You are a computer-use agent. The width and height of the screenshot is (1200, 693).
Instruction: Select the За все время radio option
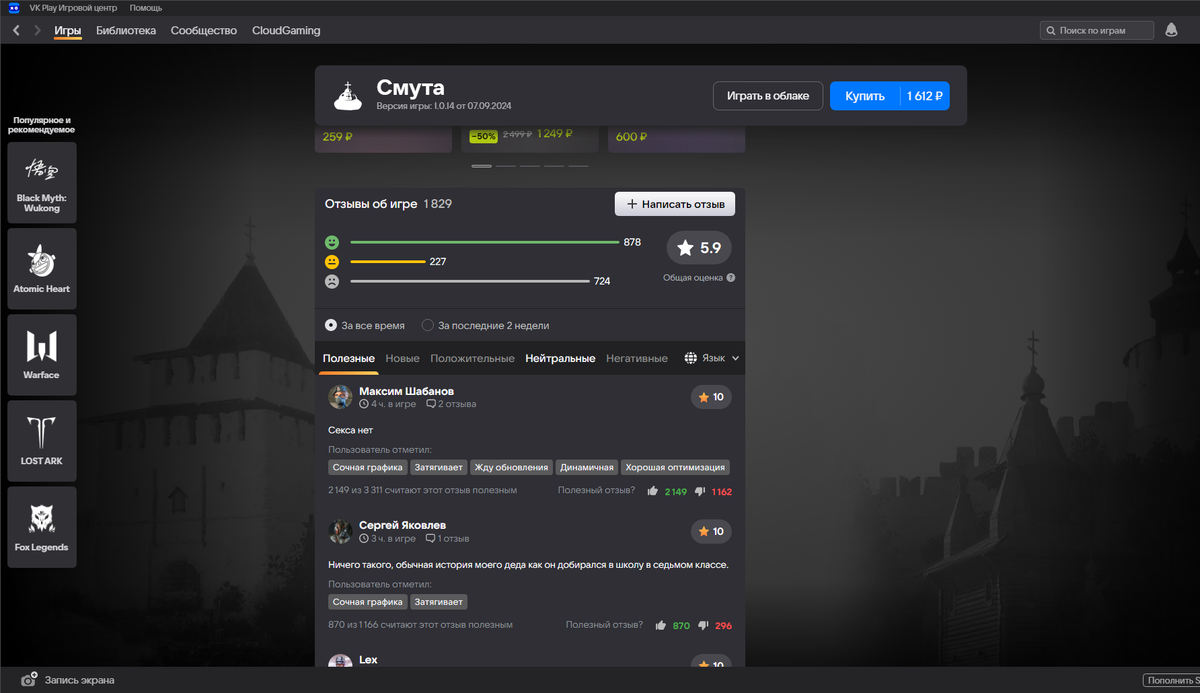tap(331, 325)
